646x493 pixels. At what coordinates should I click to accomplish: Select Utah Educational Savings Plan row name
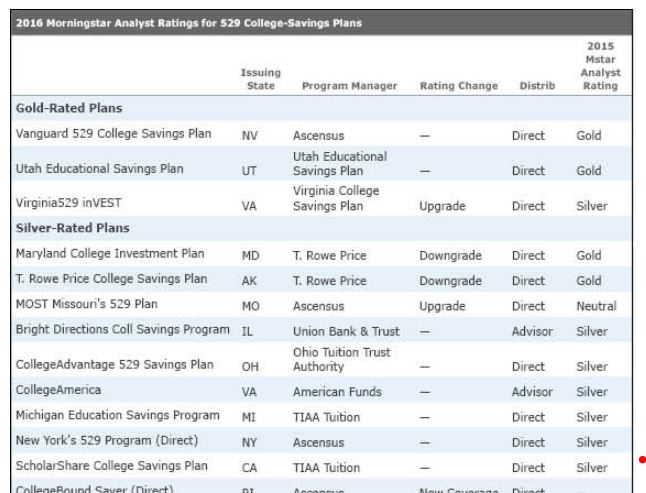[x=99, y=169]
